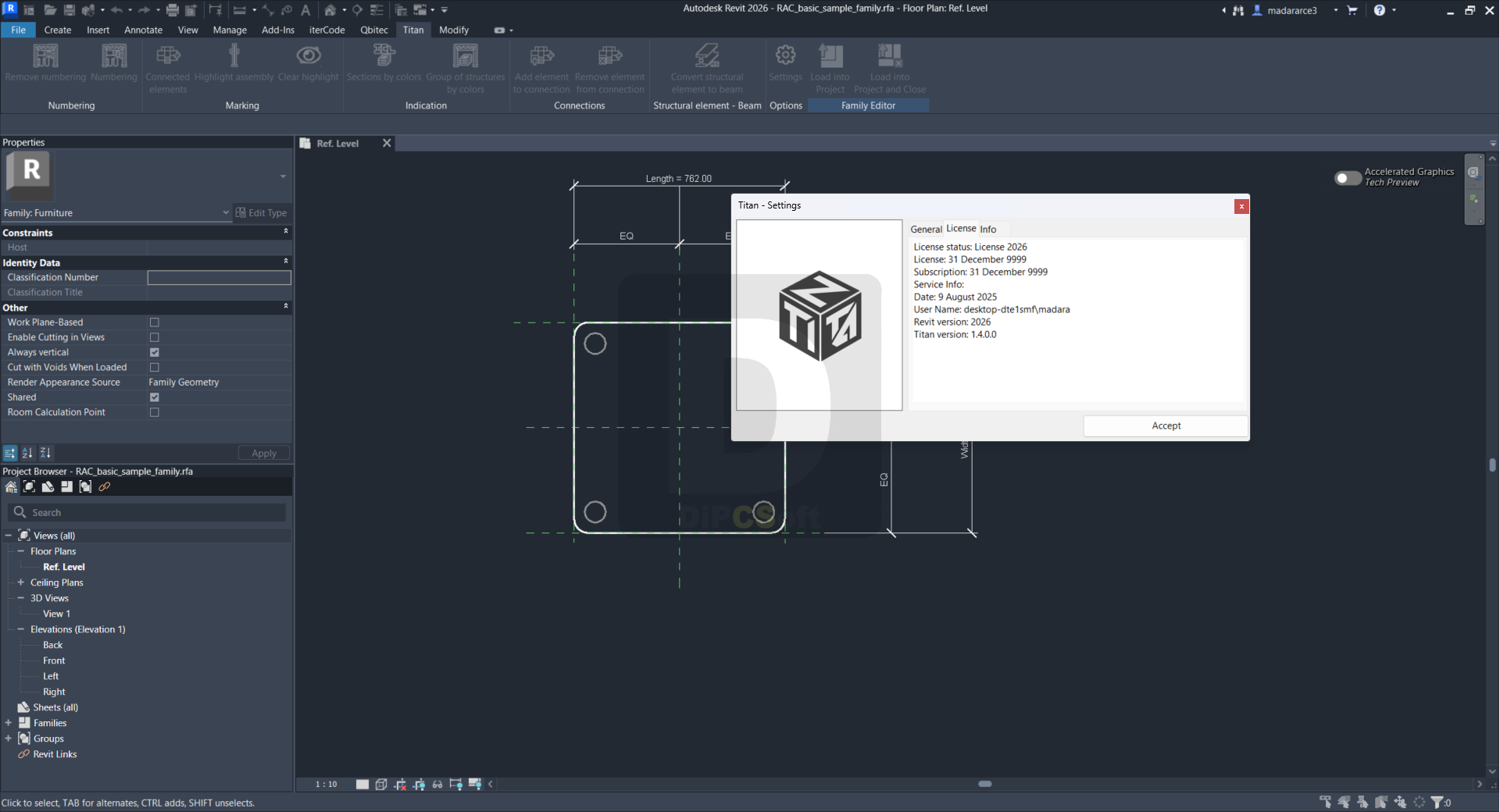Click the Highlight assembly icon
The image size is (1500, 812).
(x=234, y=55)
